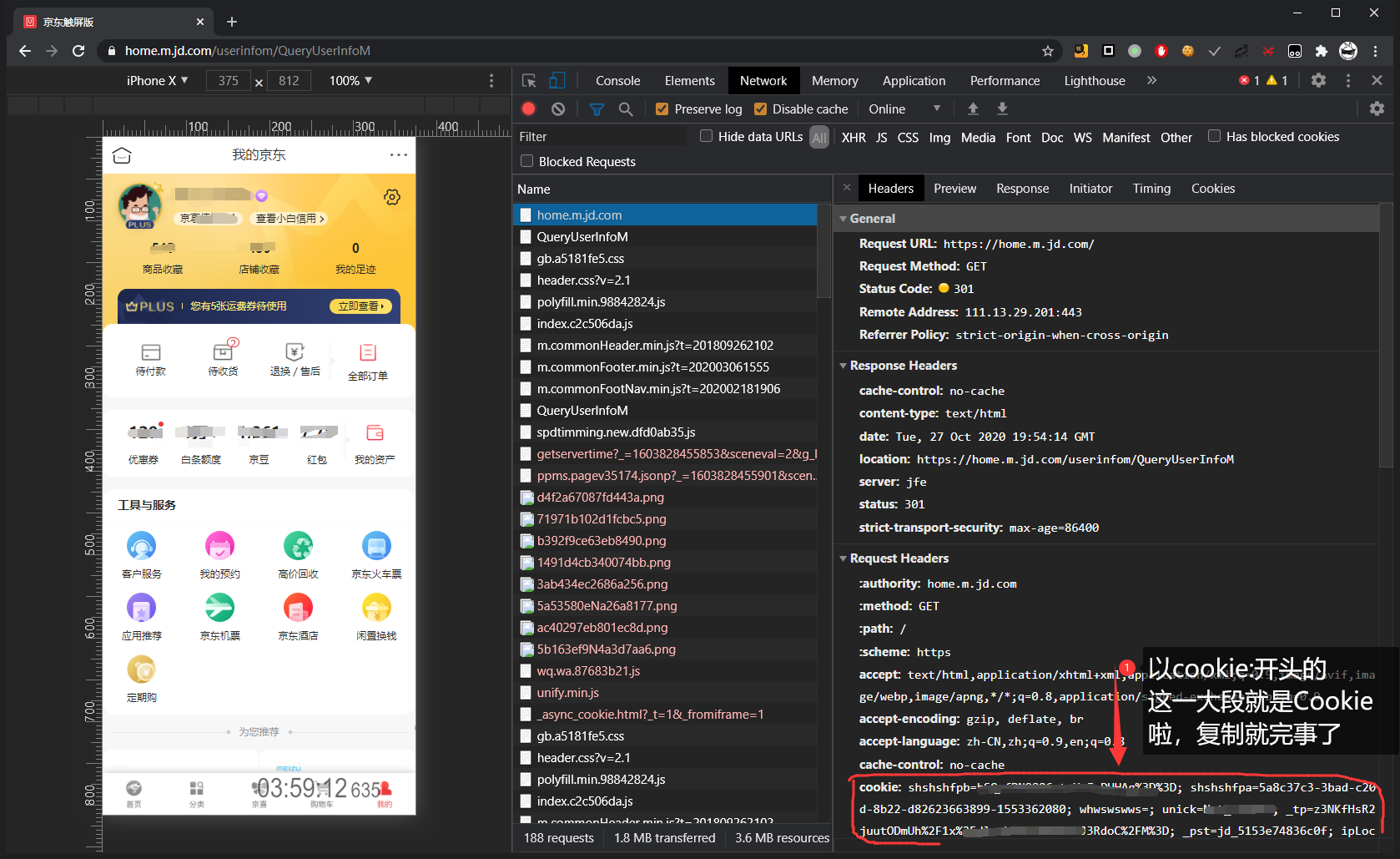Viewport: 1400px width, 859px height.
Task: Collapse the Response Headers section
Action: point(843,366)
